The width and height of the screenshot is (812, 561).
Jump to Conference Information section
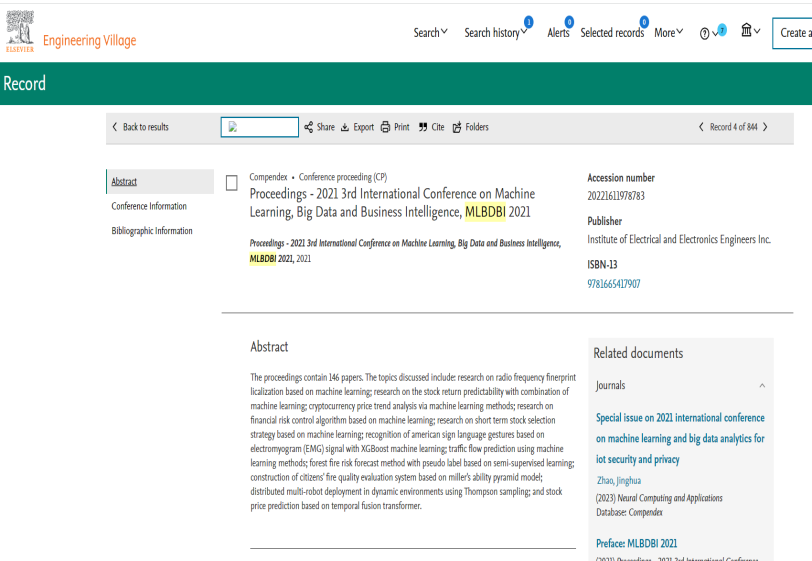(149, 206)
